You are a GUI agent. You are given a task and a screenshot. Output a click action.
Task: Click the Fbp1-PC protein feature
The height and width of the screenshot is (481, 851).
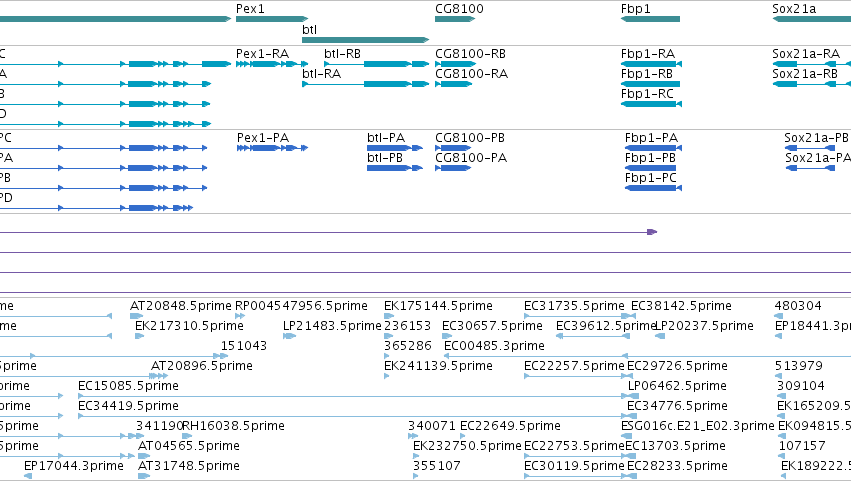651,178
